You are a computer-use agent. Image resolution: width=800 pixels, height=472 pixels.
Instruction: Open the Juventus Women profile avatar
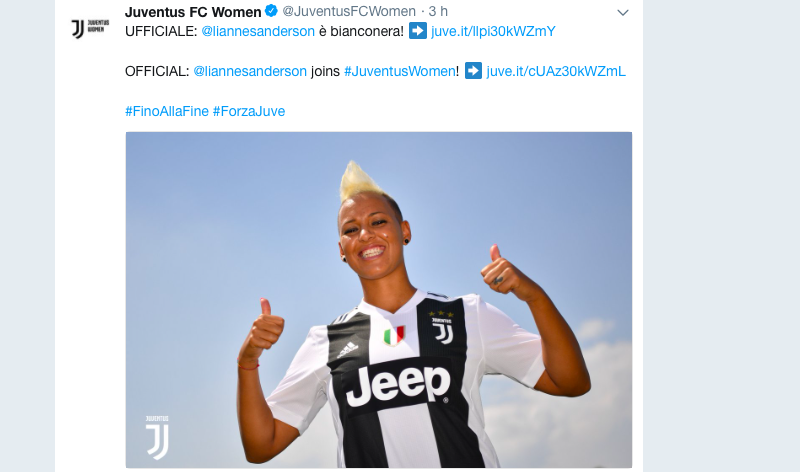pos(90,29)
